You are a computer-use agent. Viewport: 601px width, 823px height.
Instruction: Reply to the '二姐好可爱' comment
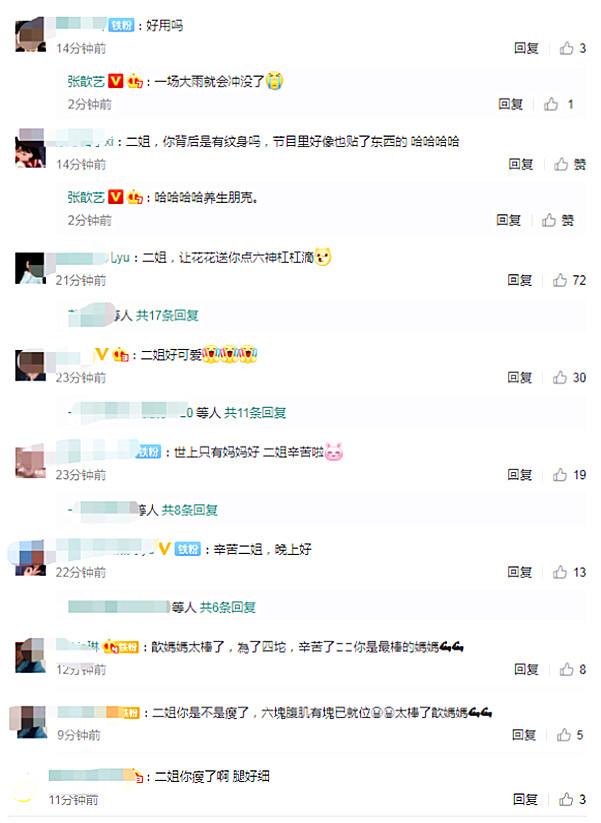(520, 377)
